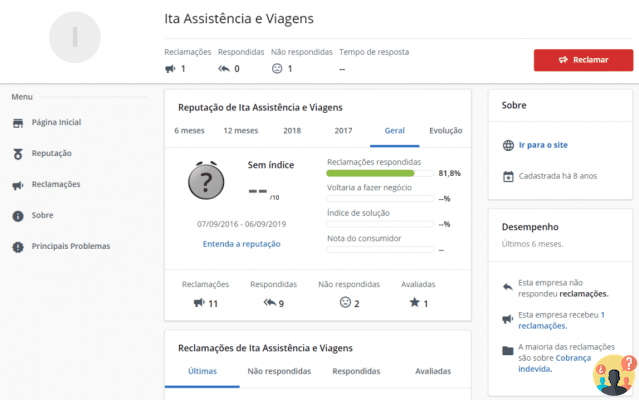
Task: Click the 81,8% percentage value
Action: pyautogui.click(x=450, y=173)
